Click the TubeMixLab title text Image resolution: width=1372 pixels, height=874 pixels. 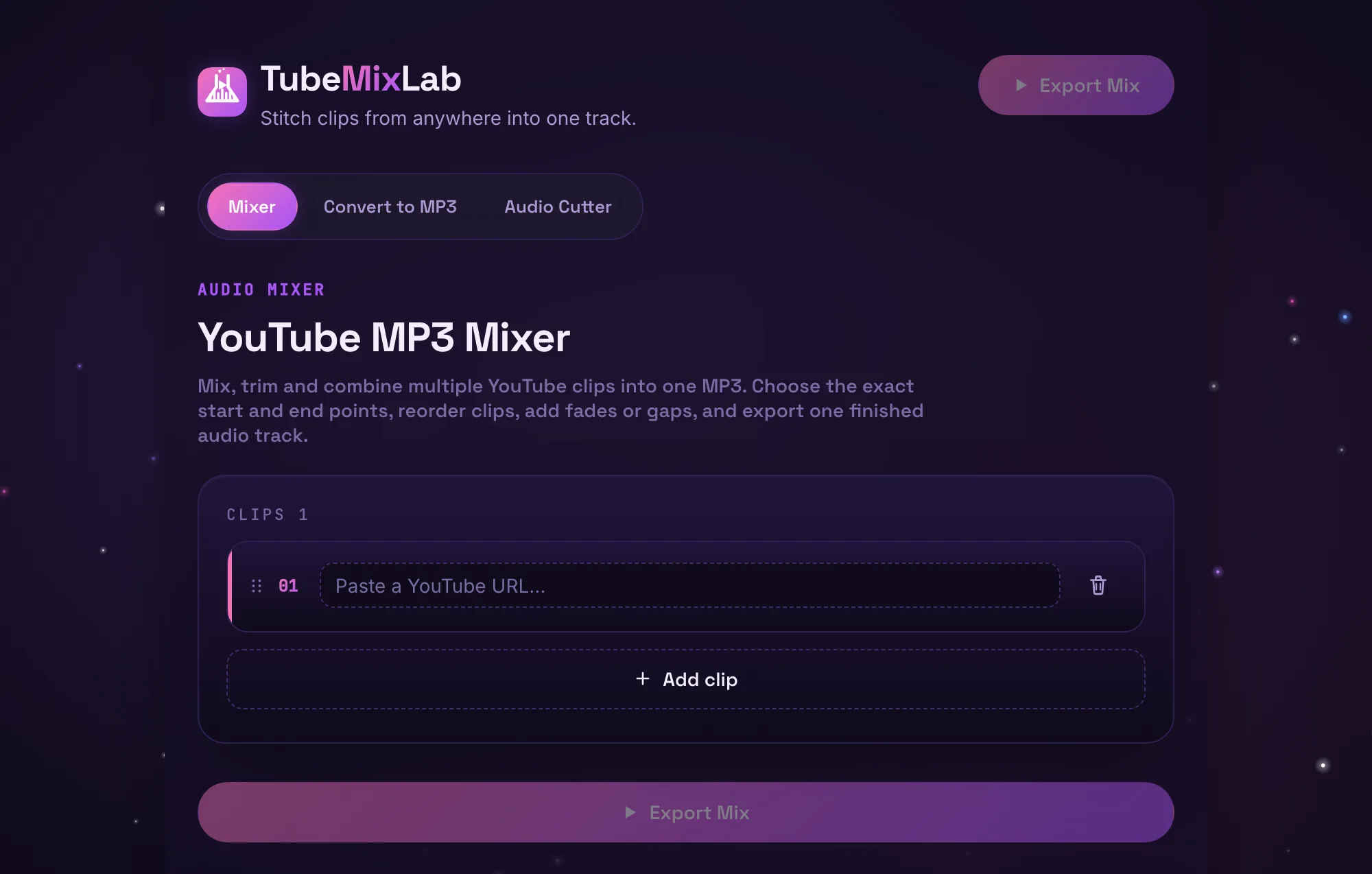361,78
